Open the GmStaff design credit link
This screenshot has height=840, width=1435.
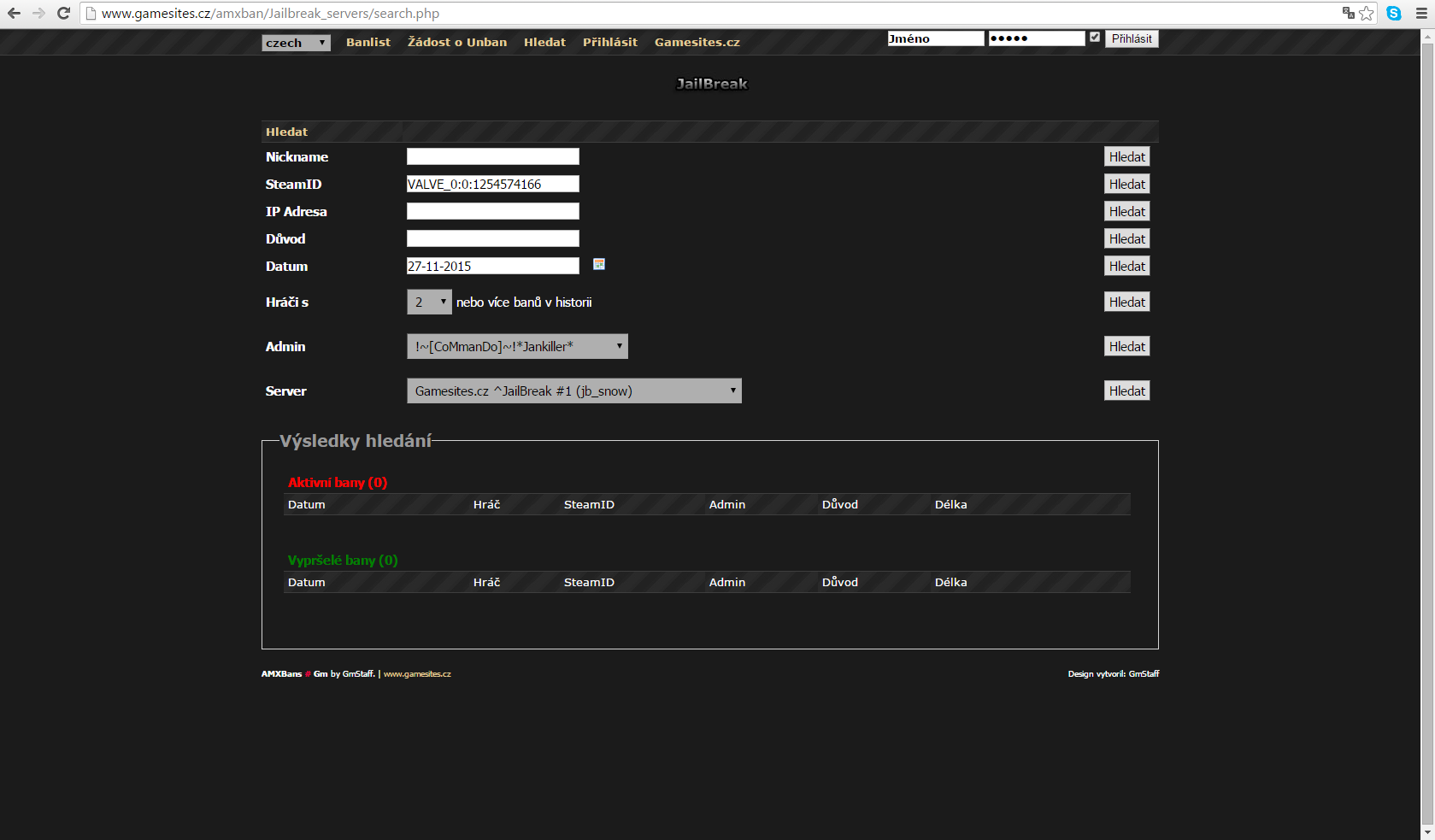click(1144, 674)
